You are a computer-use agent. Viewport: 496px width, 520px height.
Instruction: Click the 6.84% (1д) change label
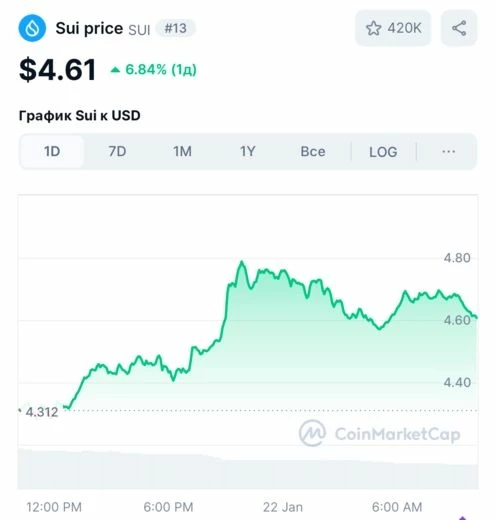click(x=161, y=70)
